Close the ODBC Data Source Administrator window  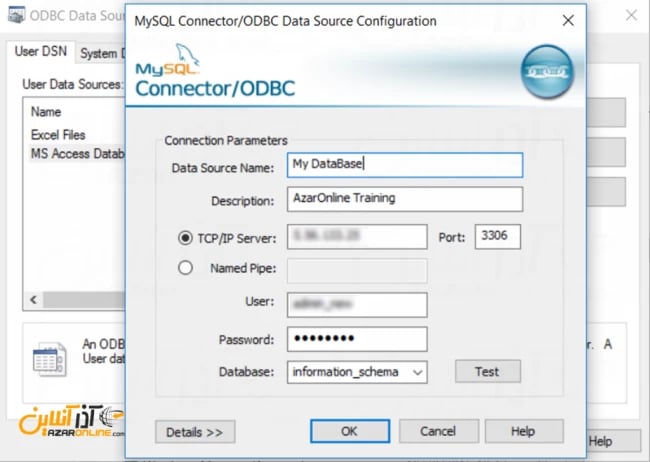(x=631, y=16)
